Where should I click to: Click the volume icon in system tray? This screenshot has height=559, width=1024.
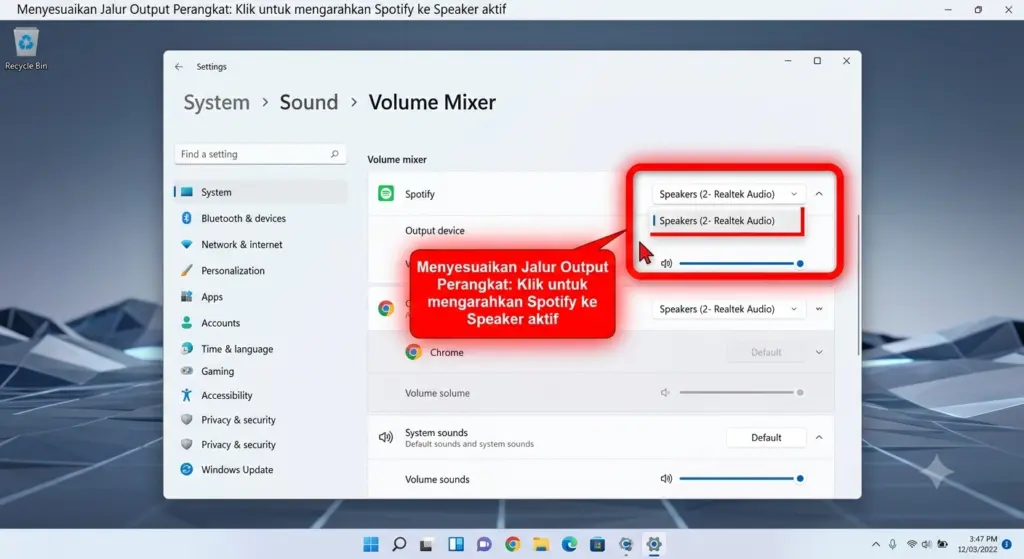point(927,544)
